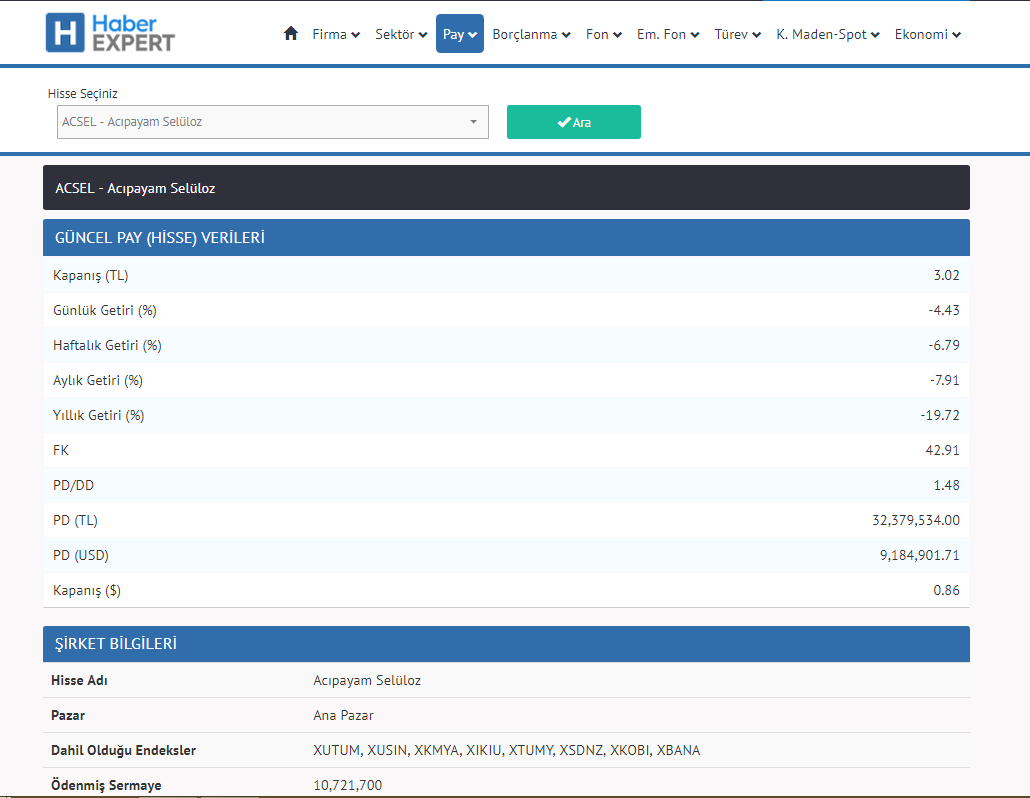Select the Pazar value Ana Pazar
The height and width of the screenshot is (798, 1030).
343,715
